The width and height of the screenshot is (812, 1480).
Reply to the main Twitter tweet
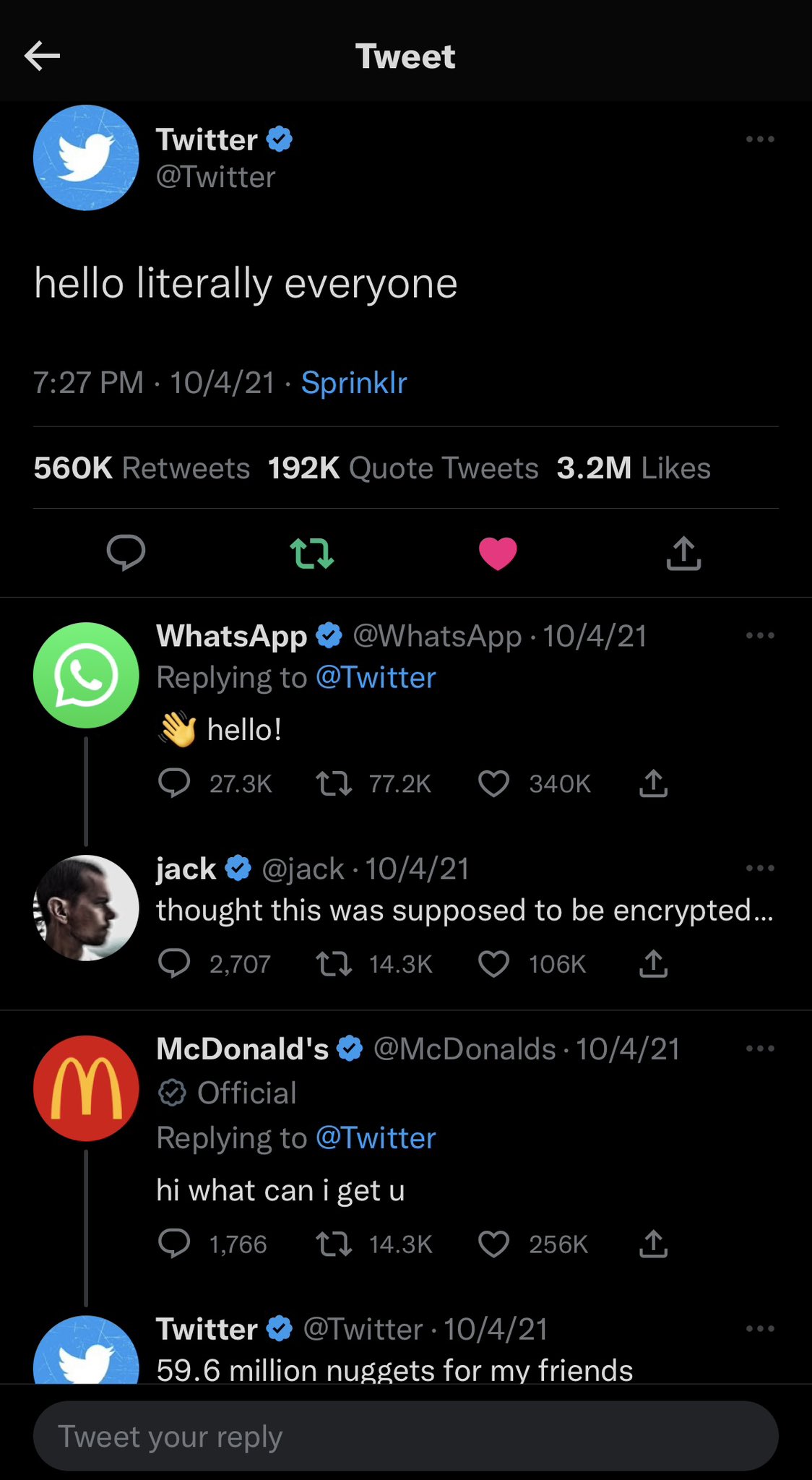126,554
